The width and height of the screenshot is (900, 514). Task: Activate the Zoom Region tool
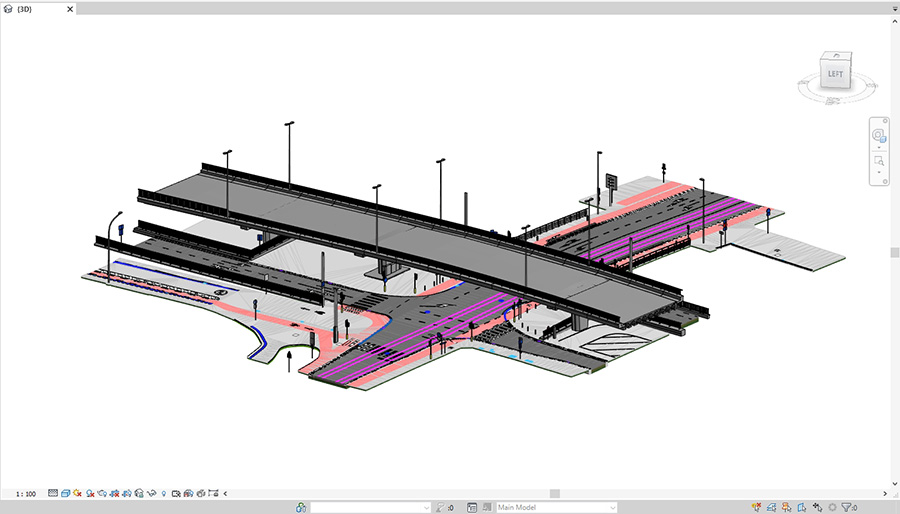click(879, 161)
